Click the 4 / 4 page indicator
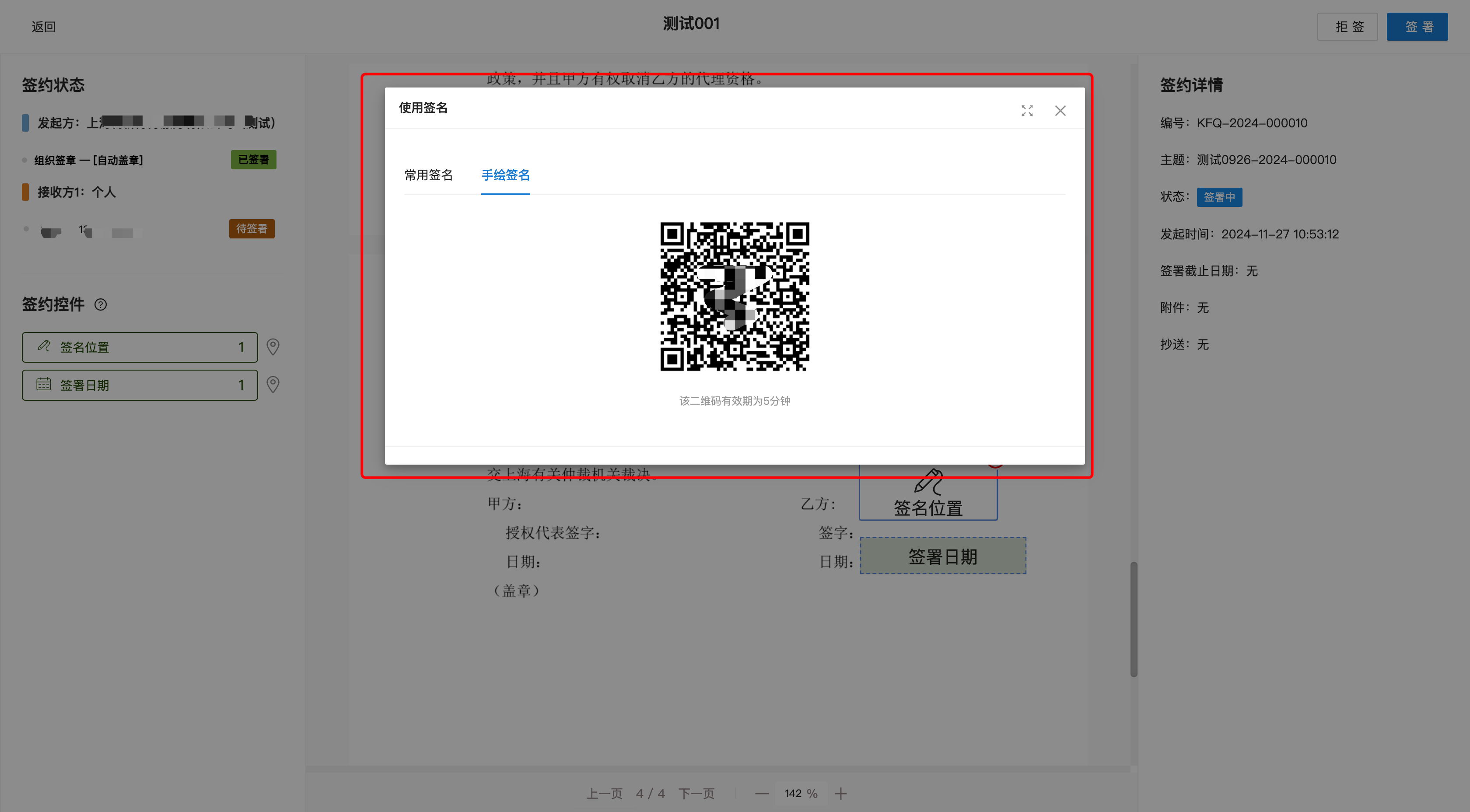The height and width of the screenshot is (812, 1470). pos(650,794)
